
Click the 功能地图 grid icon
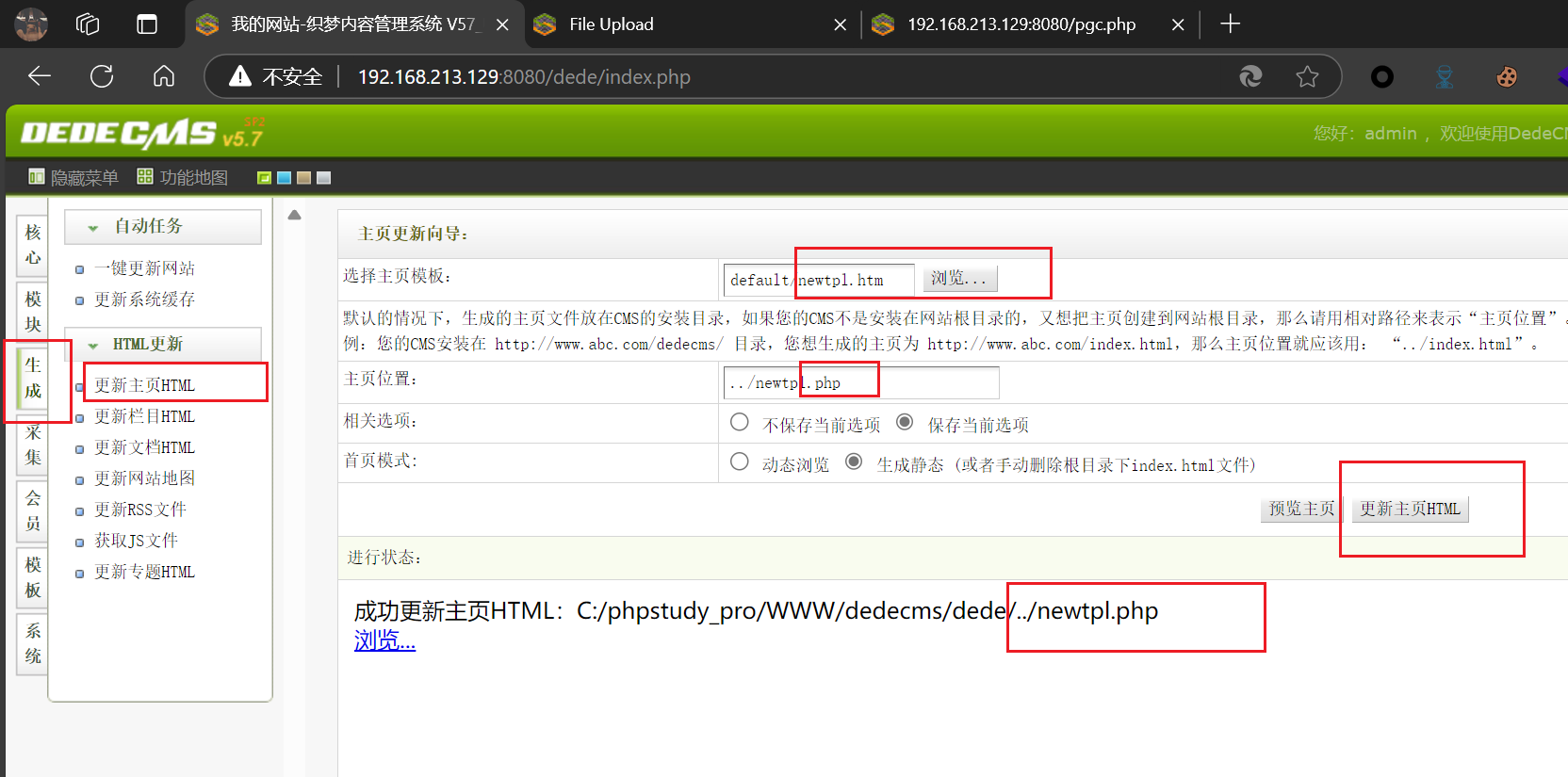tap(145, 177)
